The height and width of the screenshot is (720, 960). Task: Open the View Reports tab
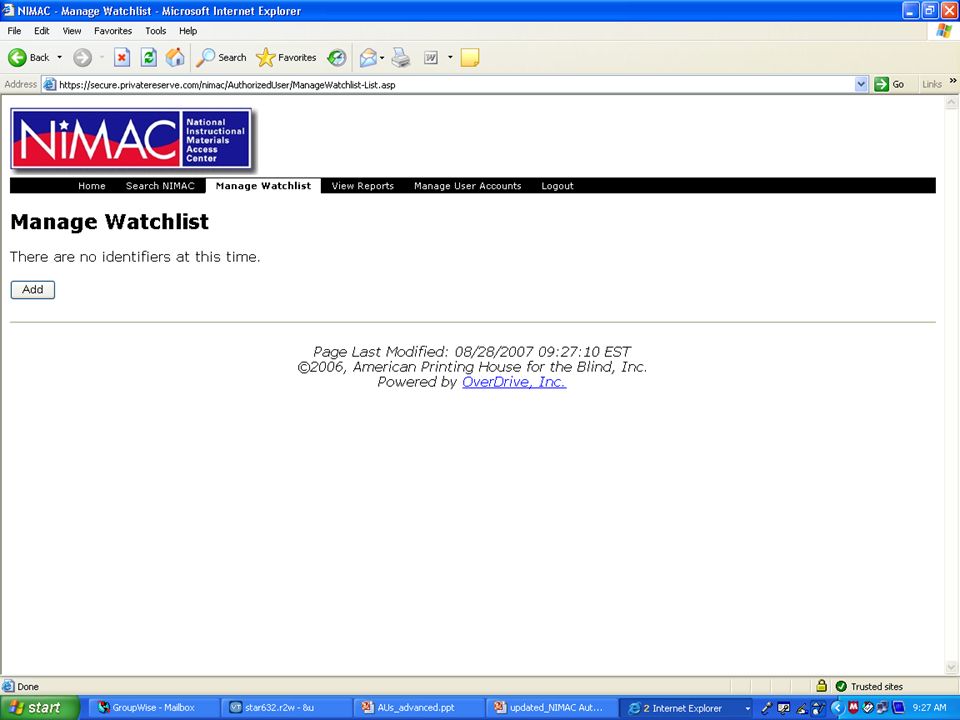pos(362,186)
